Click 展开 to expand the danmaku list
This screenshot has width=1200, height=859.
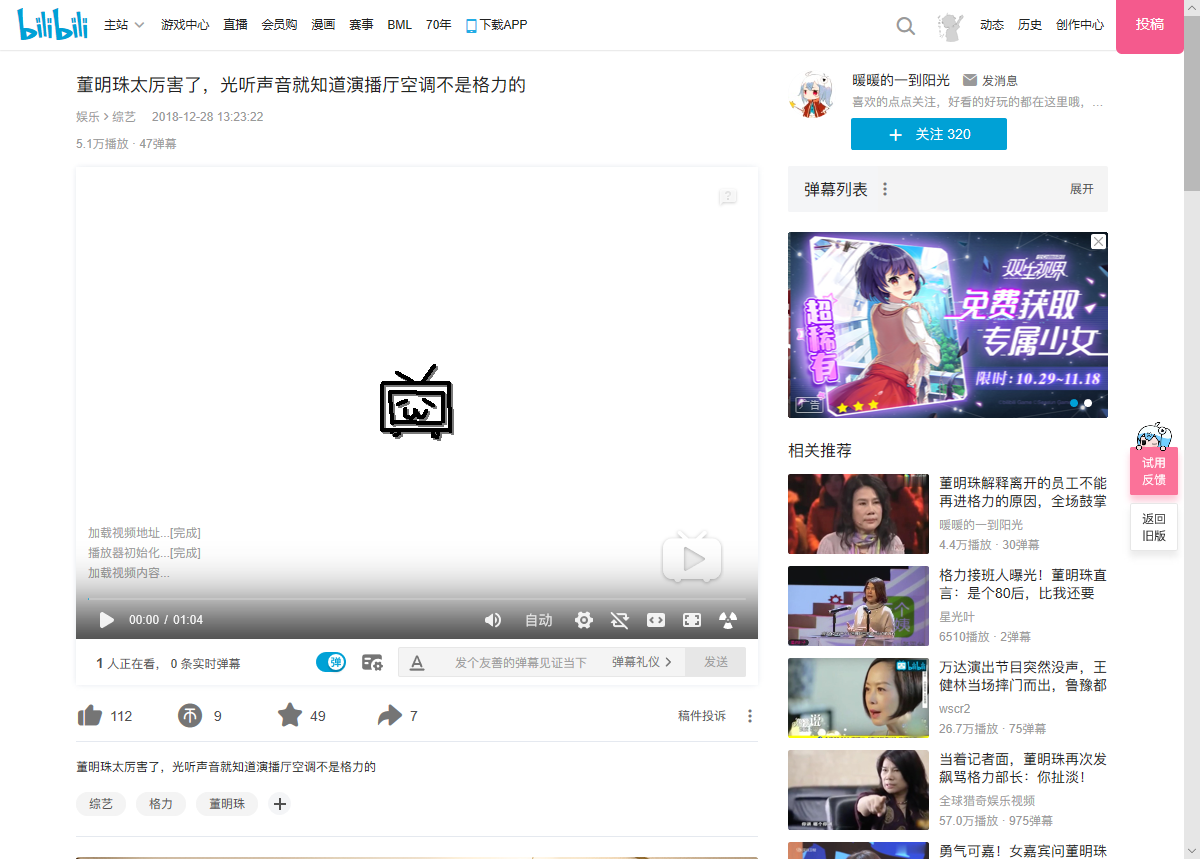(1080, 189)
